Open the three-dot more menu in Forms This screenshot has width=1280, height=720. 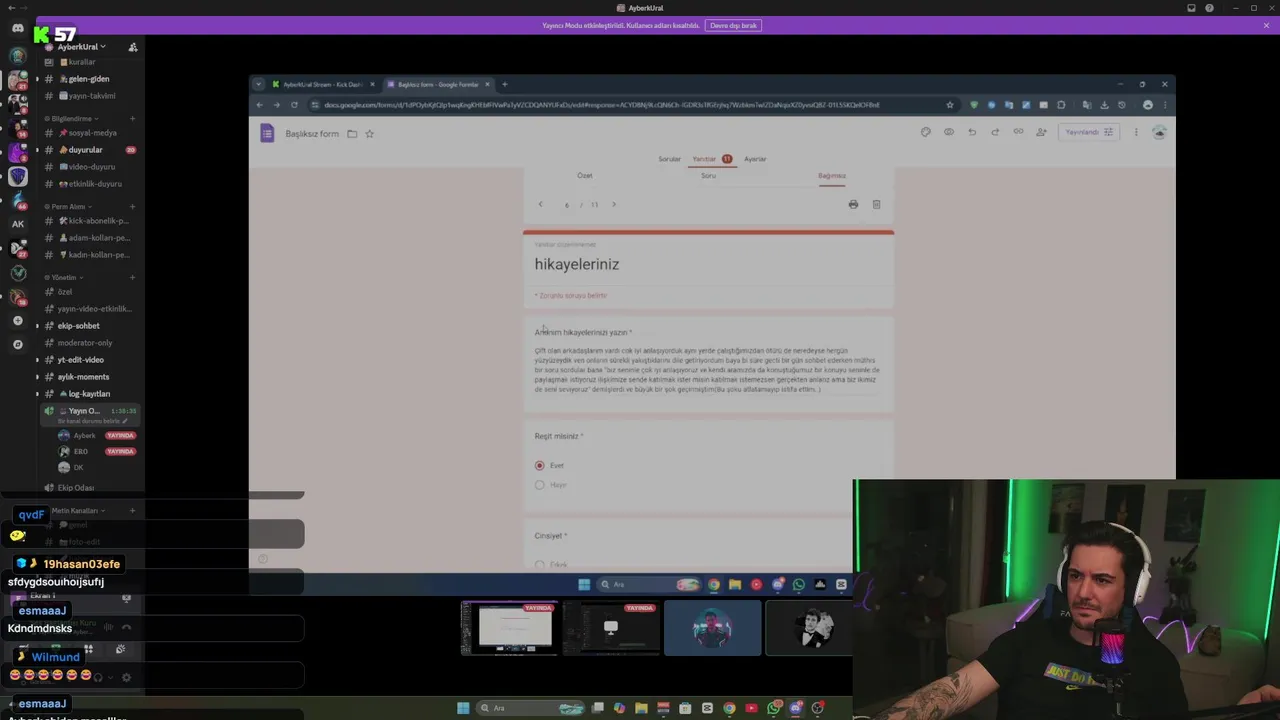coord(1136,132)
